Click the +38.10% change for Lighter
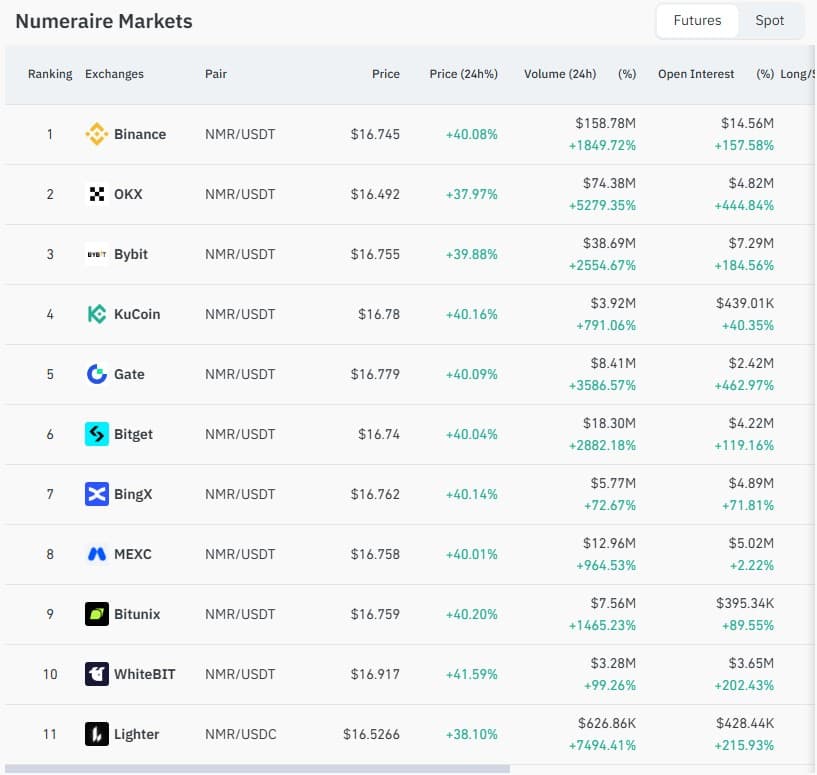The height and width of the screenshot is (775, 817). pos(472,734)
